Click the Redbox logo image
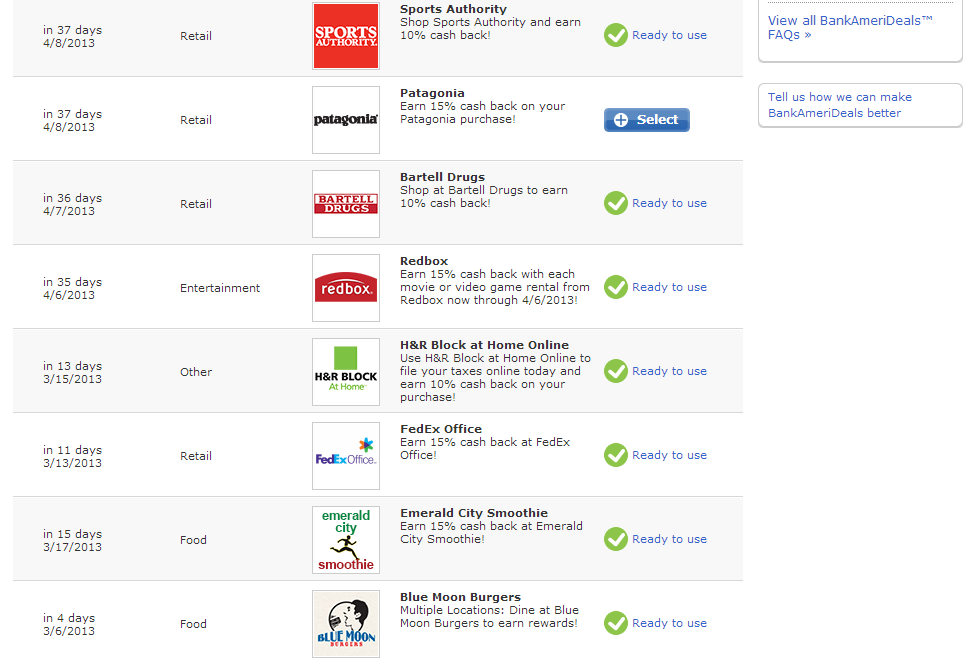This screenshot has width=977, height=659. tap(346, 288)
